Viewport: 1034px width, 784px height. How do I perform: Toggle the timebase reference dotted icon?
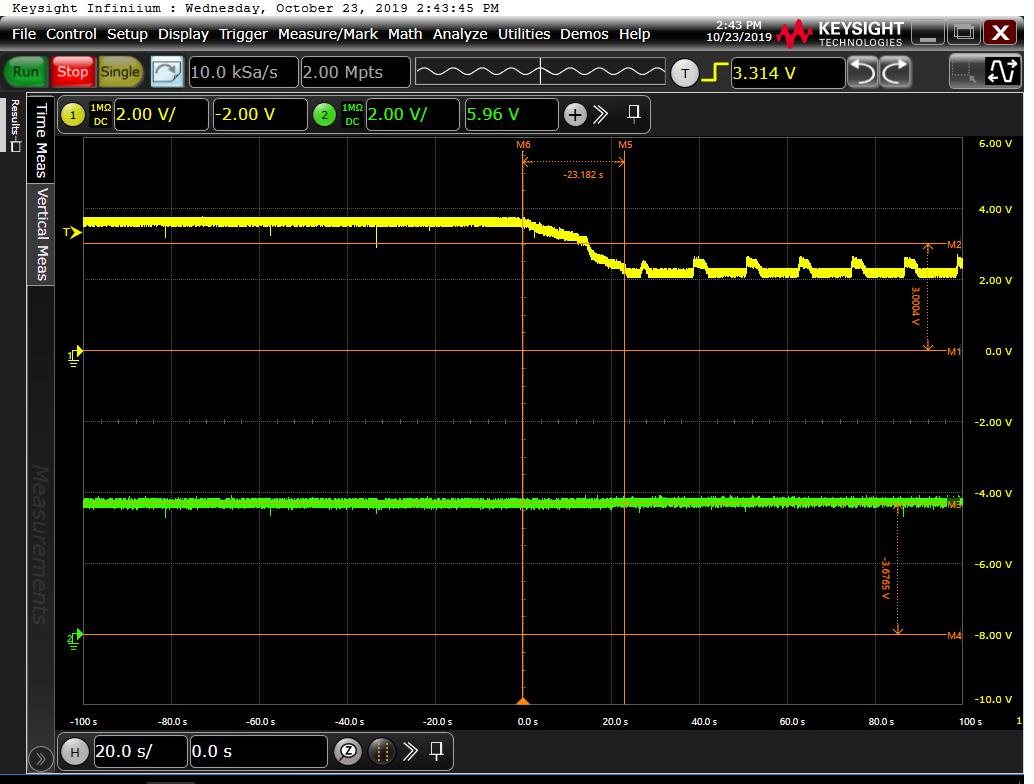(x=382, y=752)
